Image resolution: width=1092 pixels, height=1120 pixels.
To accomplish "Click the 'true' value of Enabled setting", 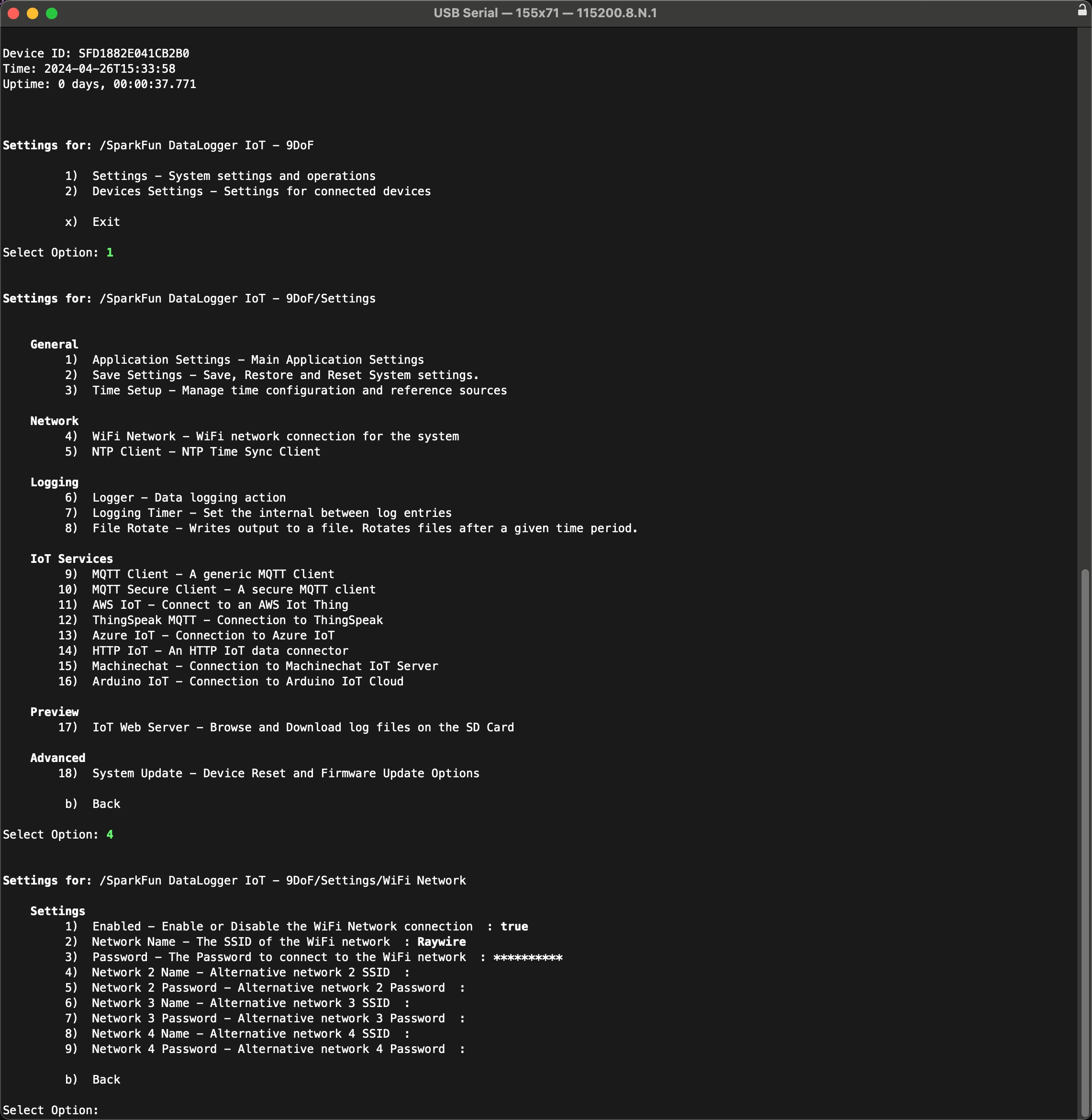I will pyautogui.click(x=514, y=927).
